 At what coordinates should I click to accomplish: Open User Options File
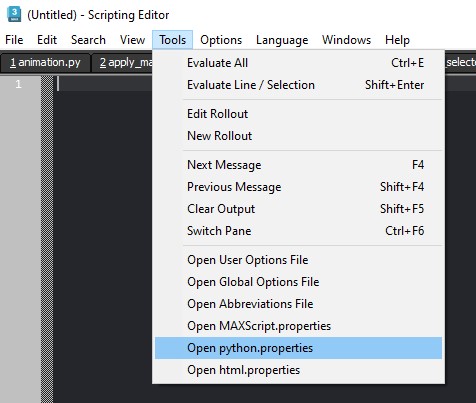click(298, 260)
